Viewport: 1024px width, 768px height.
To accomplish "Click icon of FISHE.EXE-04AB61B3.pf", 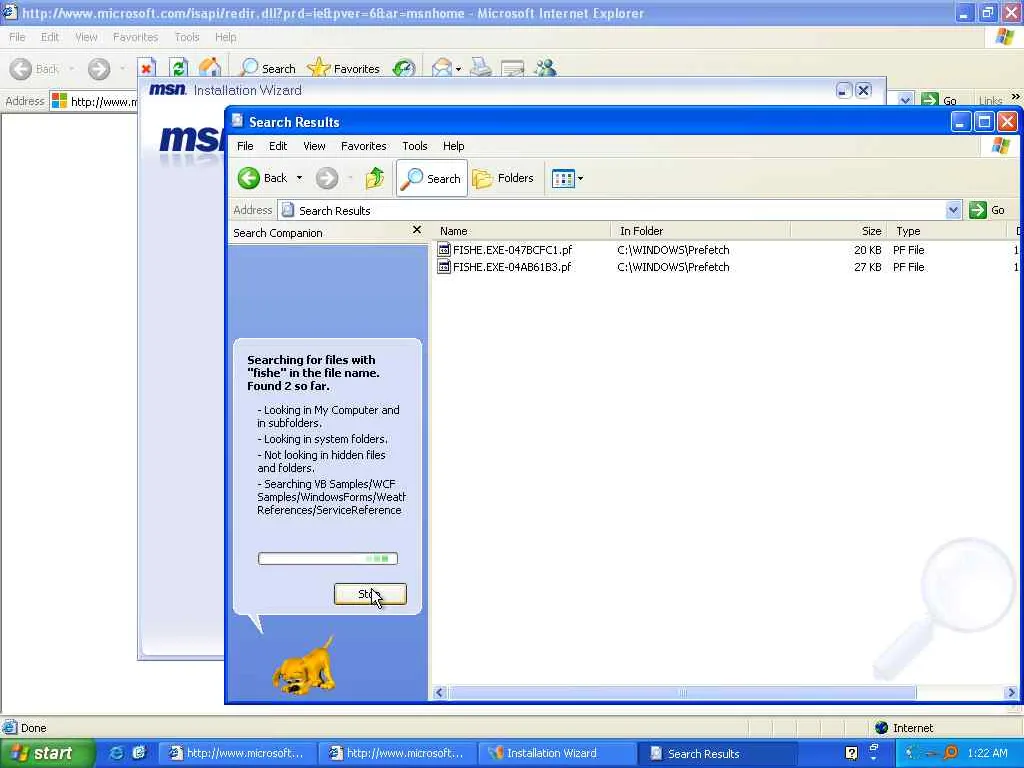I will [444, 266].
